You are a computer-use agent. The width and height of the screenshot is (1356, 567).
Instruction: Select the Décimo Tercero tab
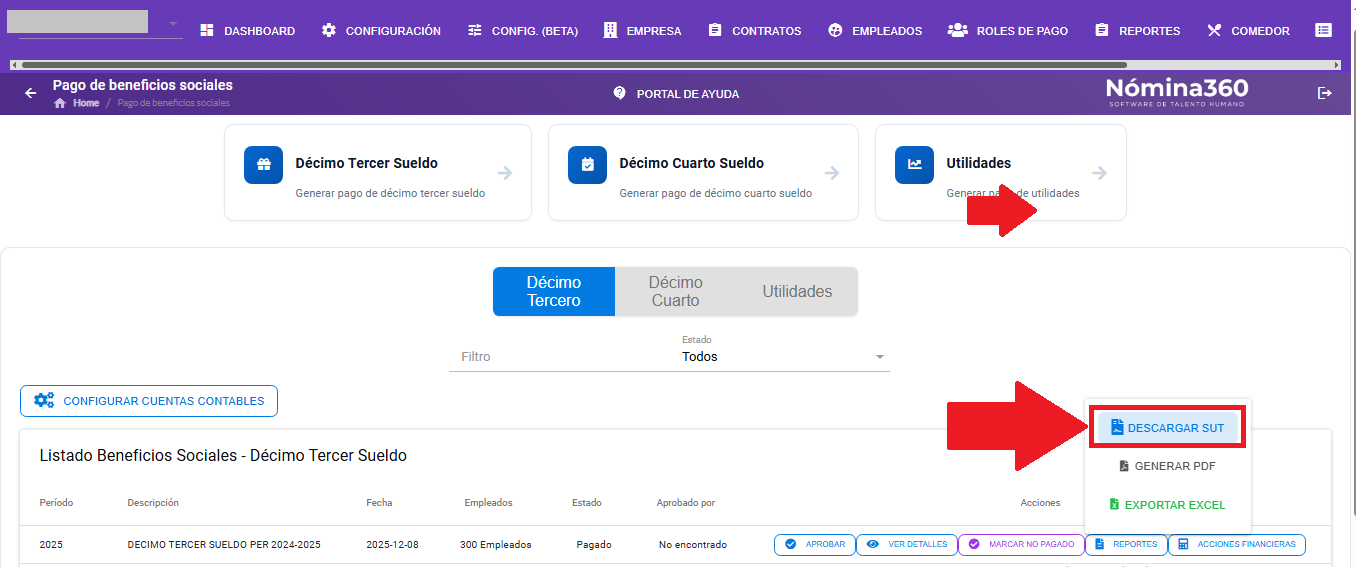tap(554, 291)
